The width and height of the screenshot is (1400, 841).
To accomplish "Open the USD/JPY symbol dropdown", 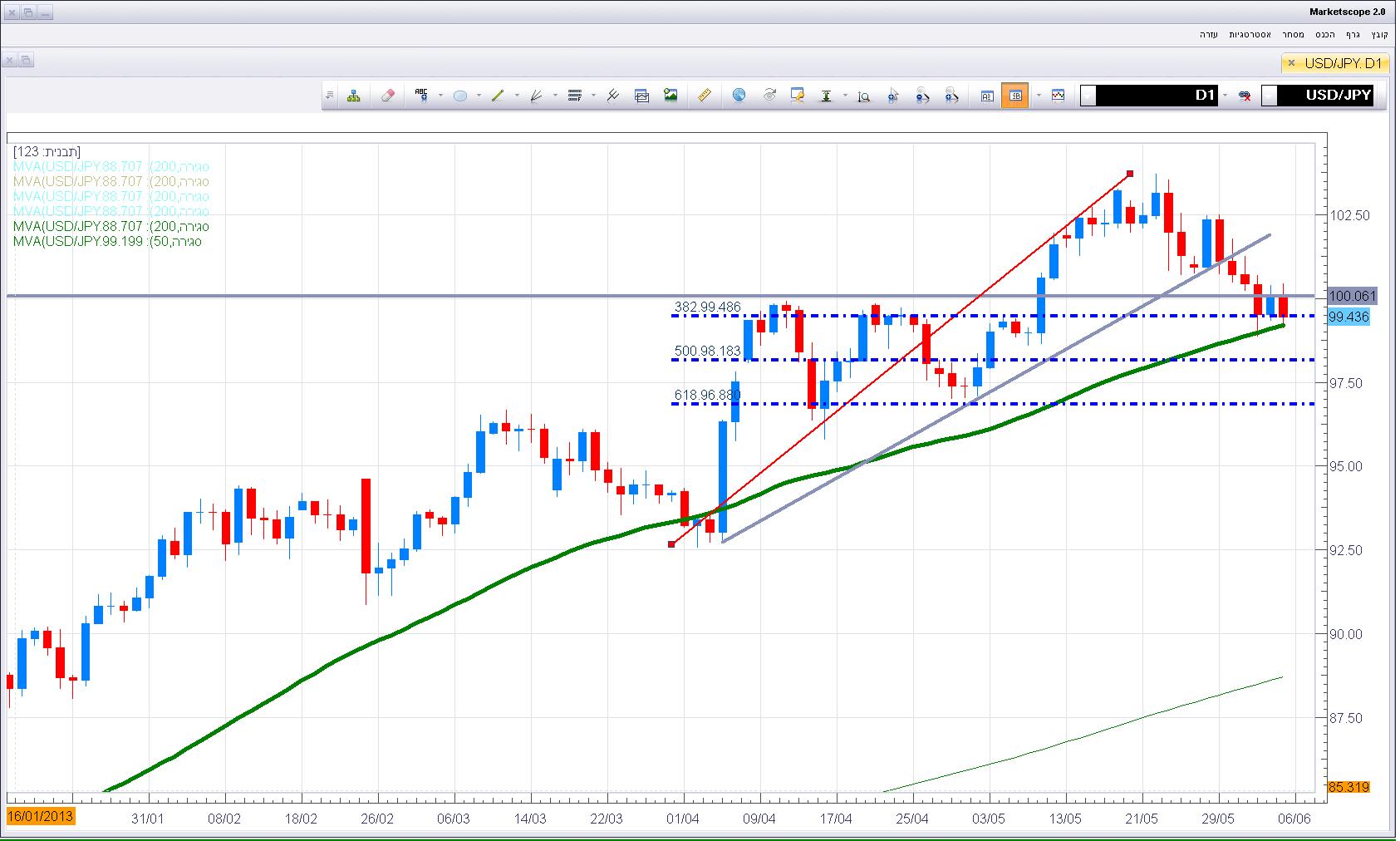I will pyautogui.click(x=1270, y=96).
